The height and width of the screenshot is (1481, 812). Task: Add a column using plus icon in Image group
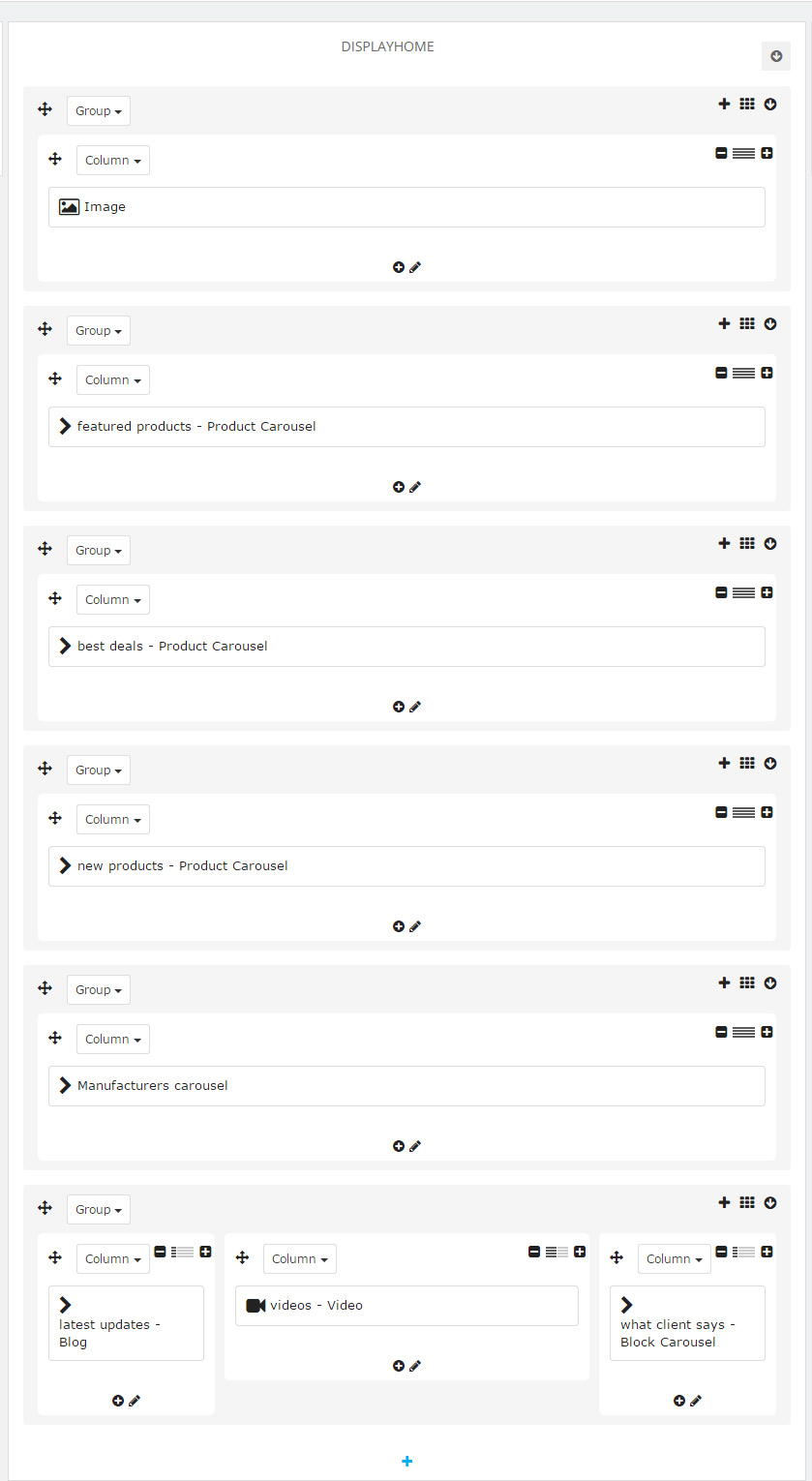tap(724, 104)
